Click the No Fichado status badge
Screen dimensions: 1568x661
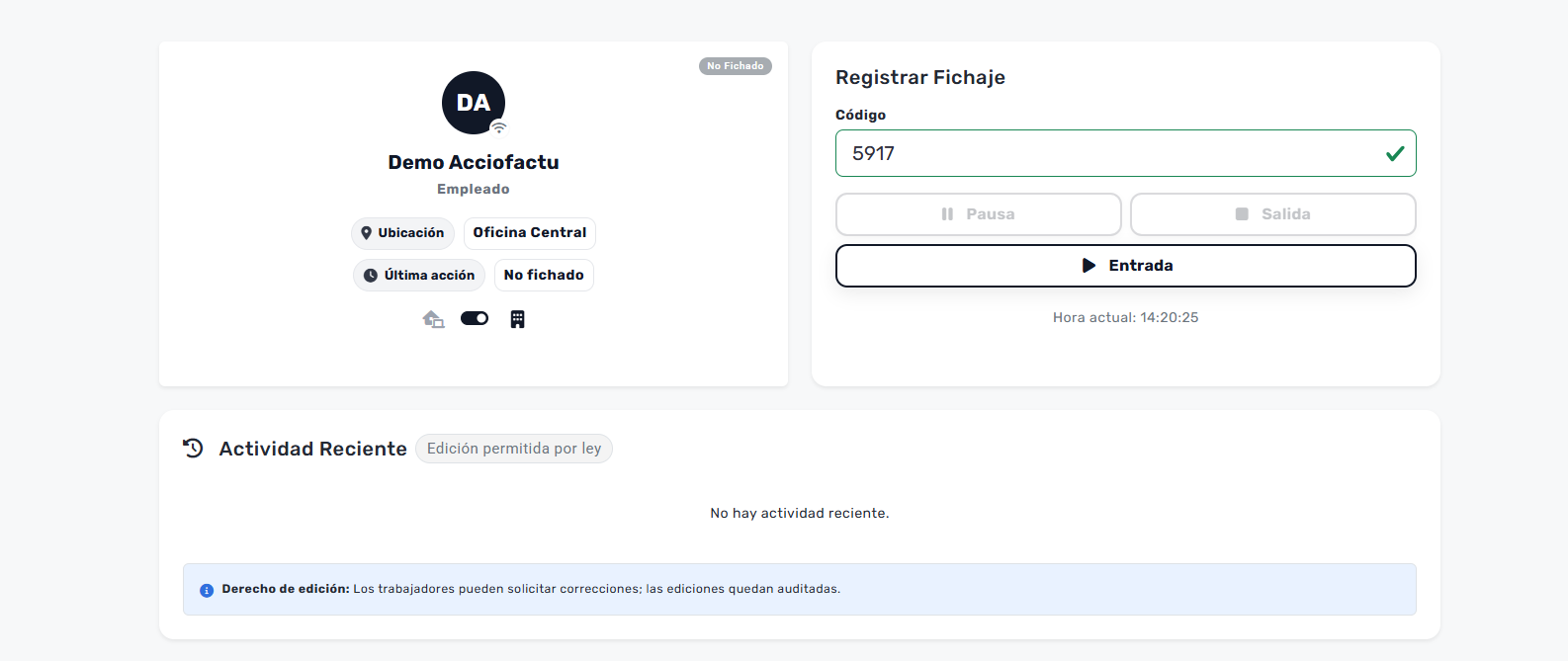click(x=735, y=66)
